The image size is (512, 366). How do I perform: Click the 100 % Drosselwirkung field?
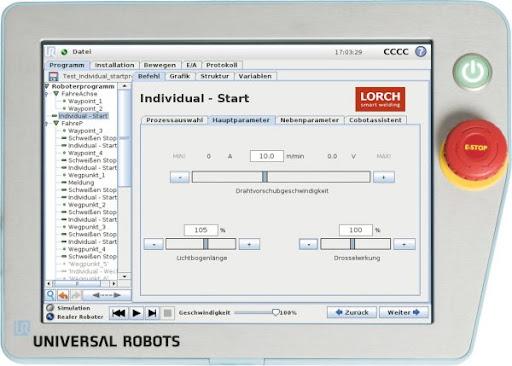point(356,230)
